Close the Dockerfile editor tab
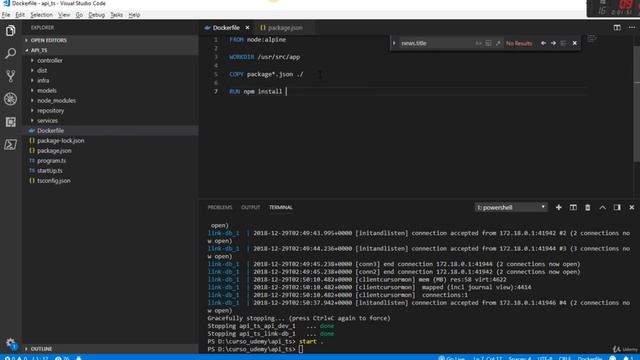640x360 pixels. click(247, 27)
